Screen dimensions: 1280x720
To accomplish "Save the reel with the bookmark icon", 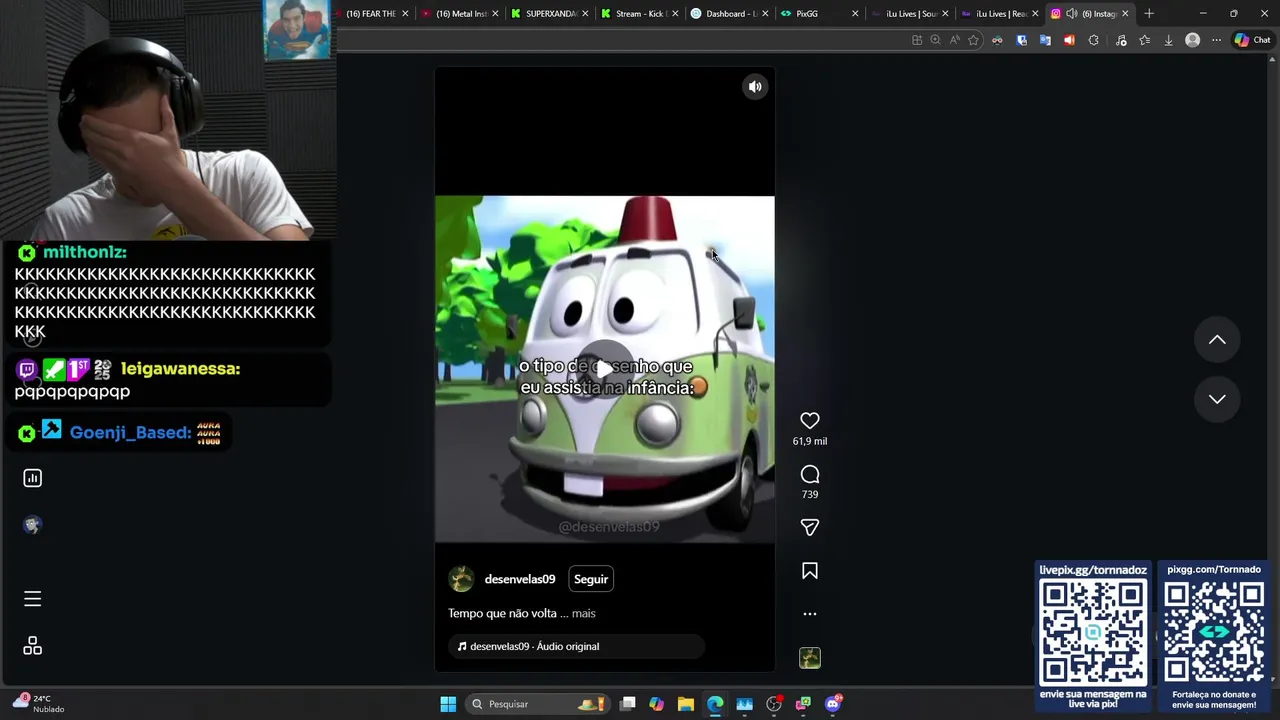I will 810,570.
